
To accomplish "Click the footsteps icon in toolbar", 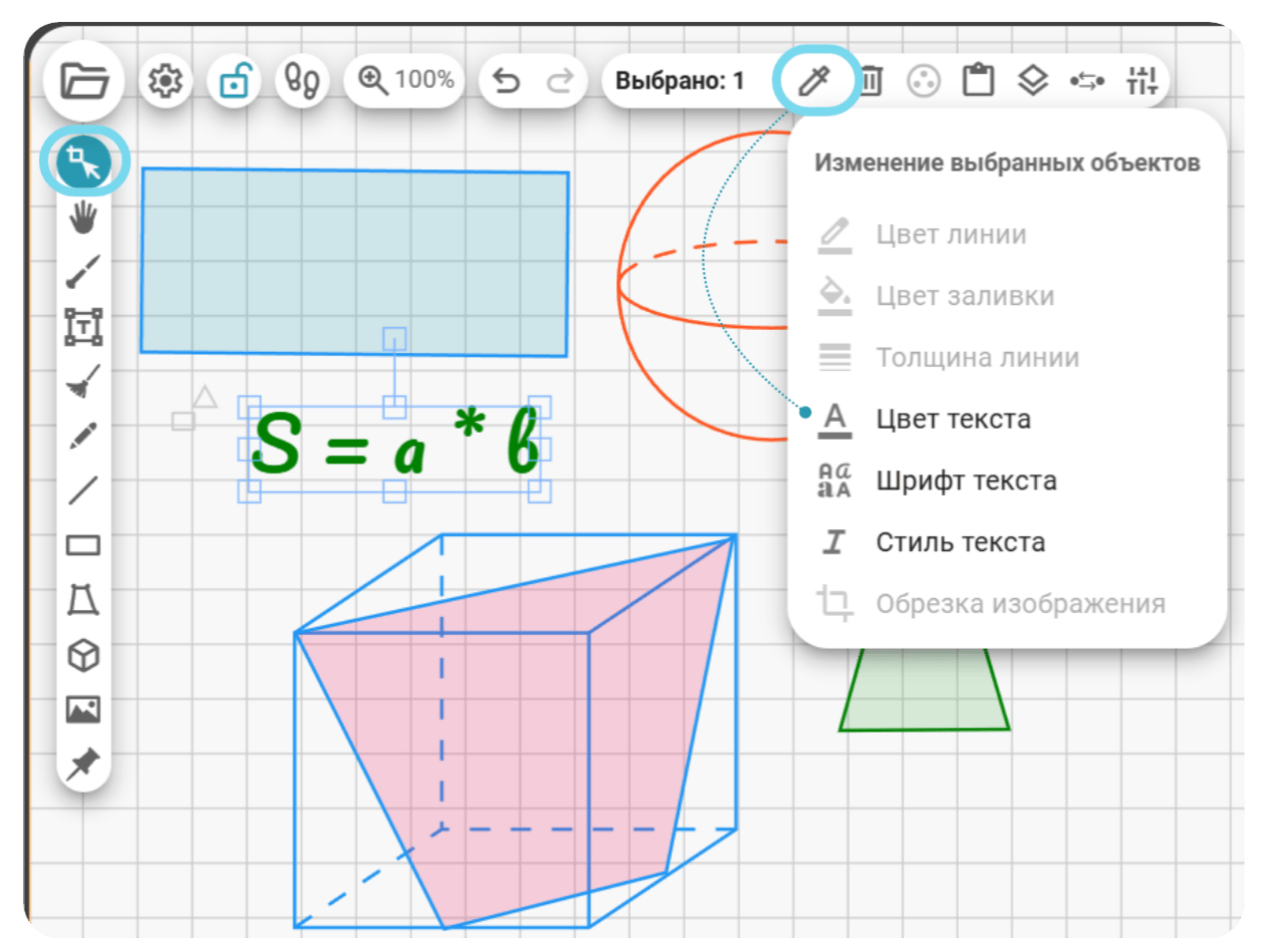I will click(302, 80).
